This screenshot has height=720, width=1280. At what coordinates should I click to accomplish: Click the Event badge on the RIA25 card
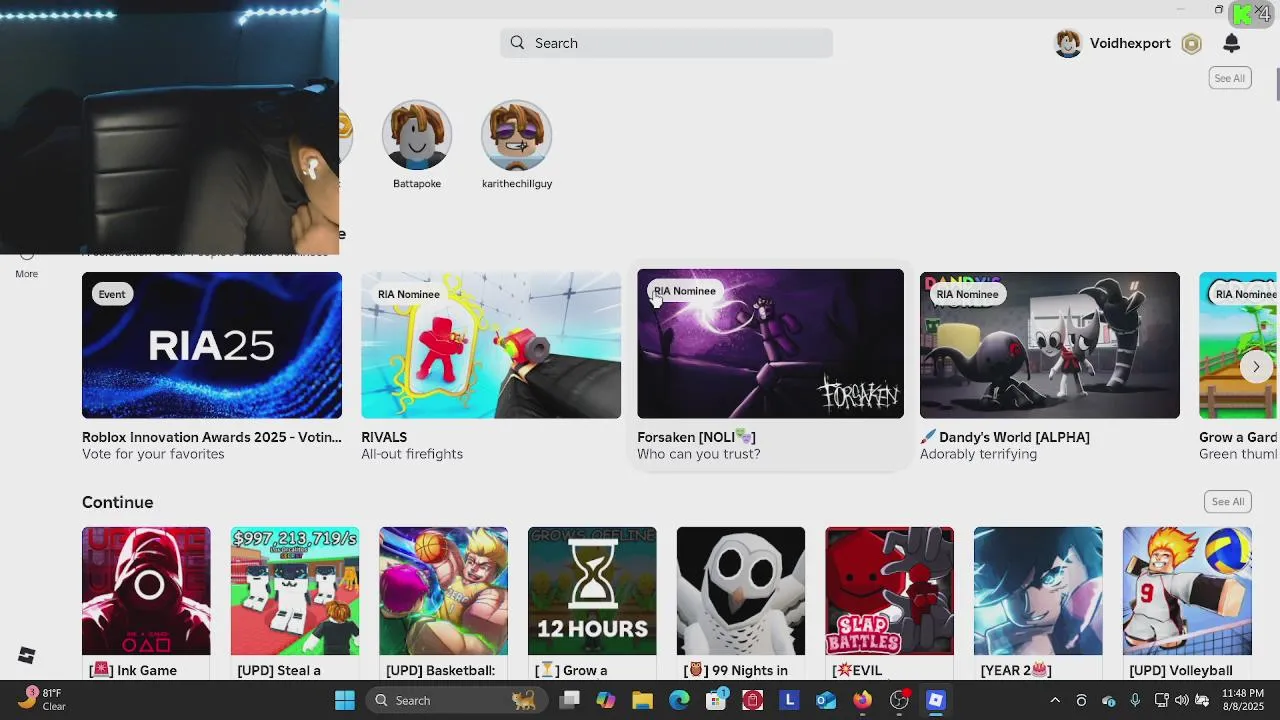[x=112, y=294]
